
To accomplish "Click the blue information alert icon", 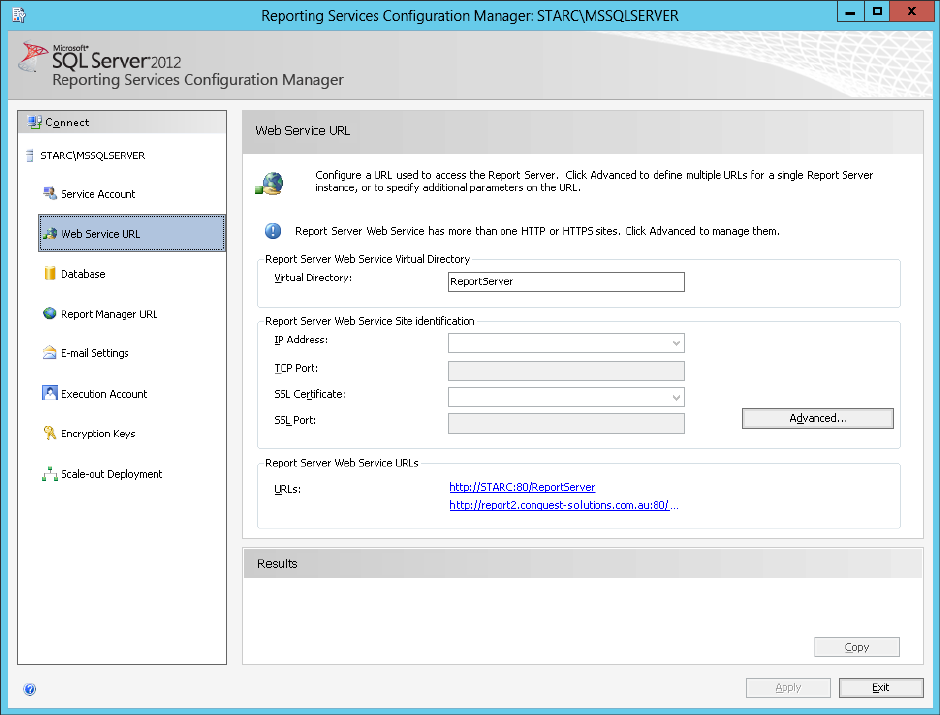I will 273,231.
